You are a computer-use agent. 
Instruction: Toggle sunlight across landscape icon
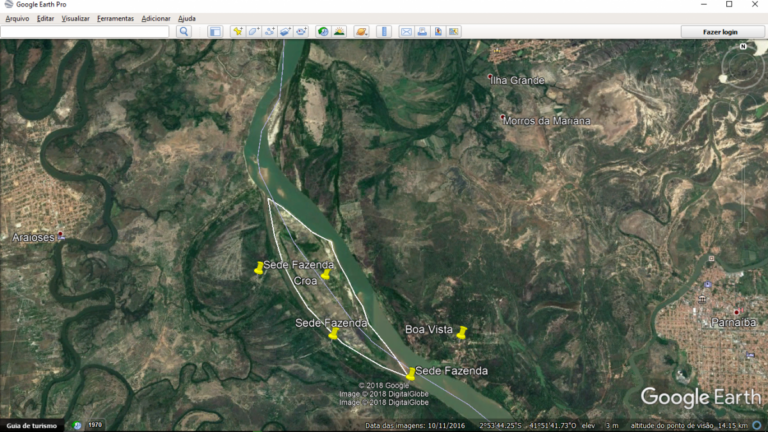(339, 32)
